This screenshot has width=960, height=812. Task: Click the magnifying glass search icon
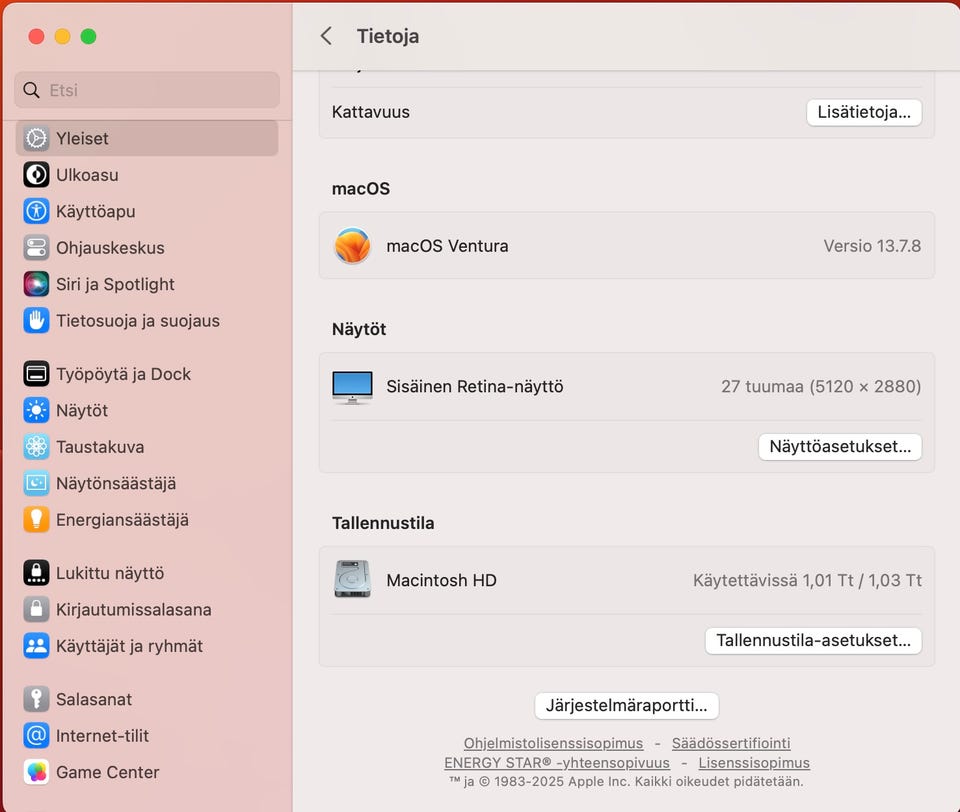tap(31, 90)
